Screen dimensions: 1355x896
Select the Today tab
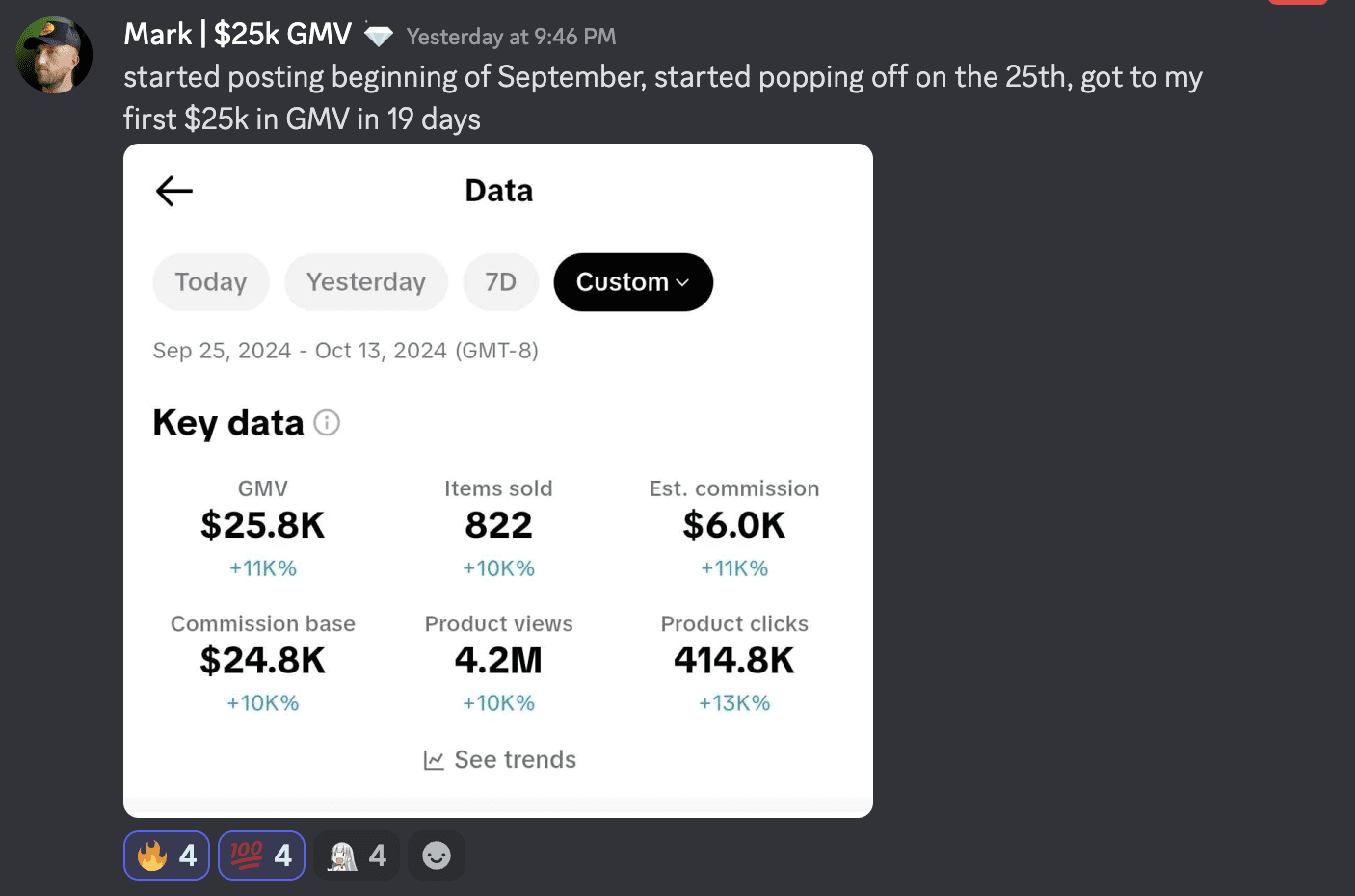click(211, 282)
